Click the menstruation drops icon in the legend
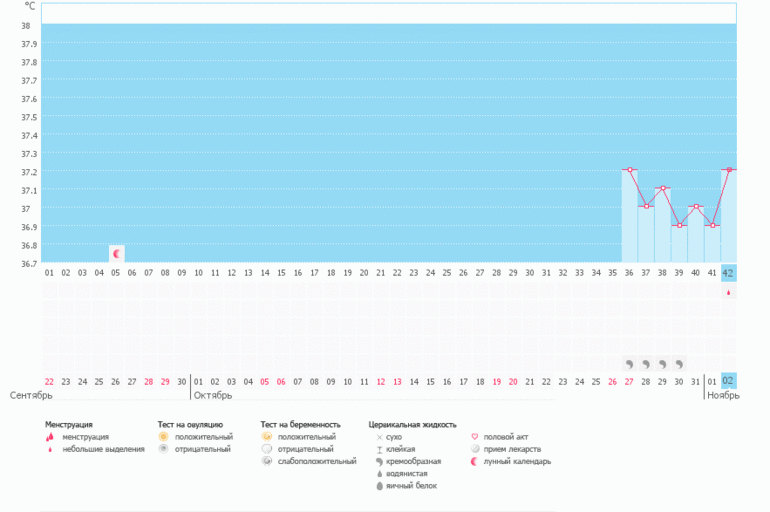Viewport: 770px width, 512px height. pyautogui.click(x=50, y=437)
